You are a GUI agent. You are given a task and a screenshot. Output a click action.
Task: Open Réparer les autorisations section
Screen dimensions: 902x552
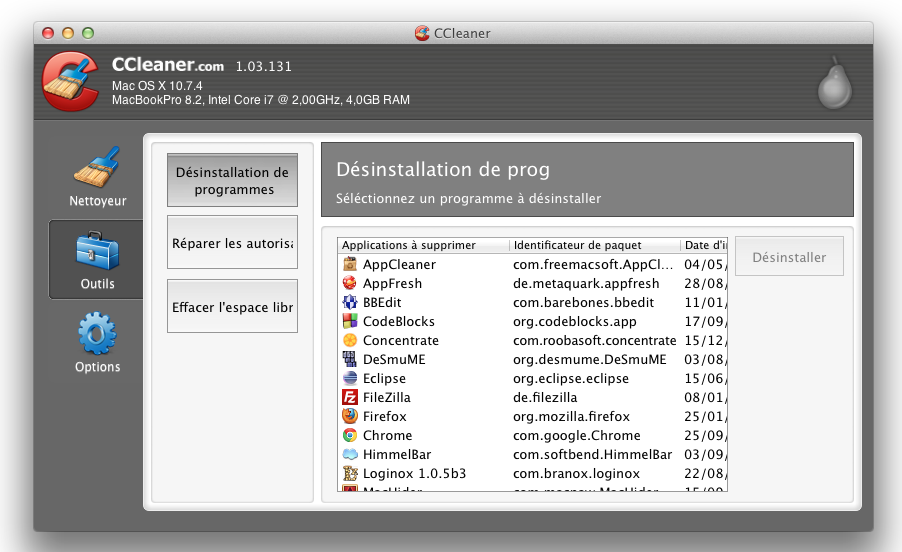click(232, 243)
